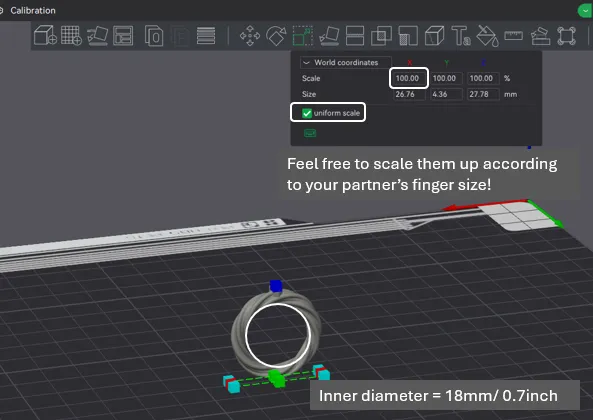
Task: Open the green dropdown at top right
Action: point(585,11)
